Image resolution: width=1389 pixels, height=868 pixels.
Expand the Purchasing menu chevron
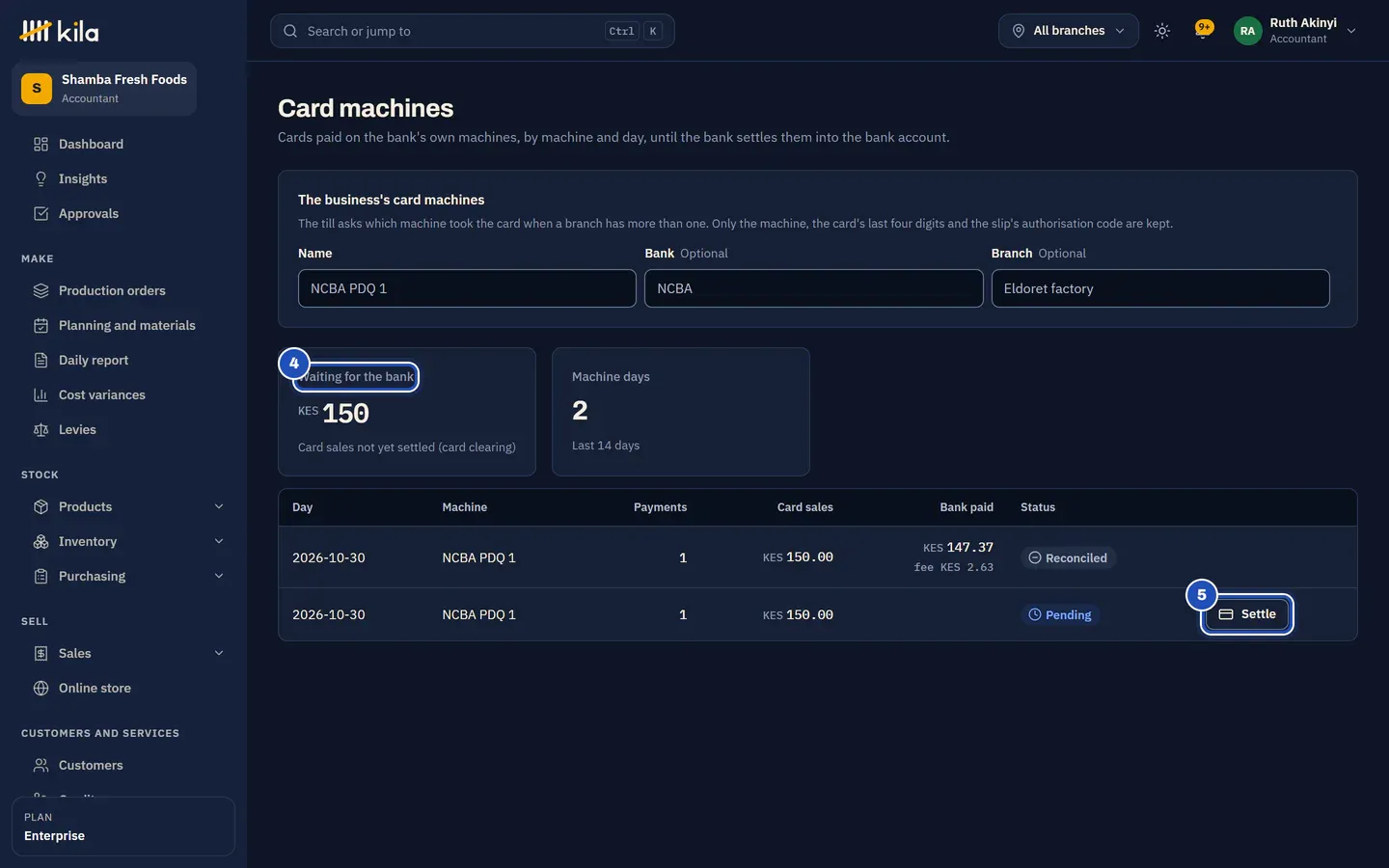(219, 576)
